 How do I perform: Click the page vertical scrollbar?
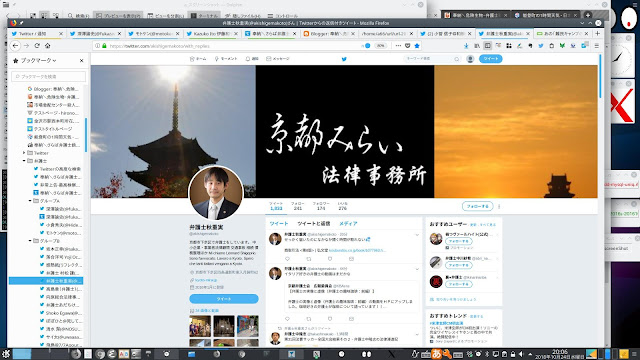click(600, 77)
